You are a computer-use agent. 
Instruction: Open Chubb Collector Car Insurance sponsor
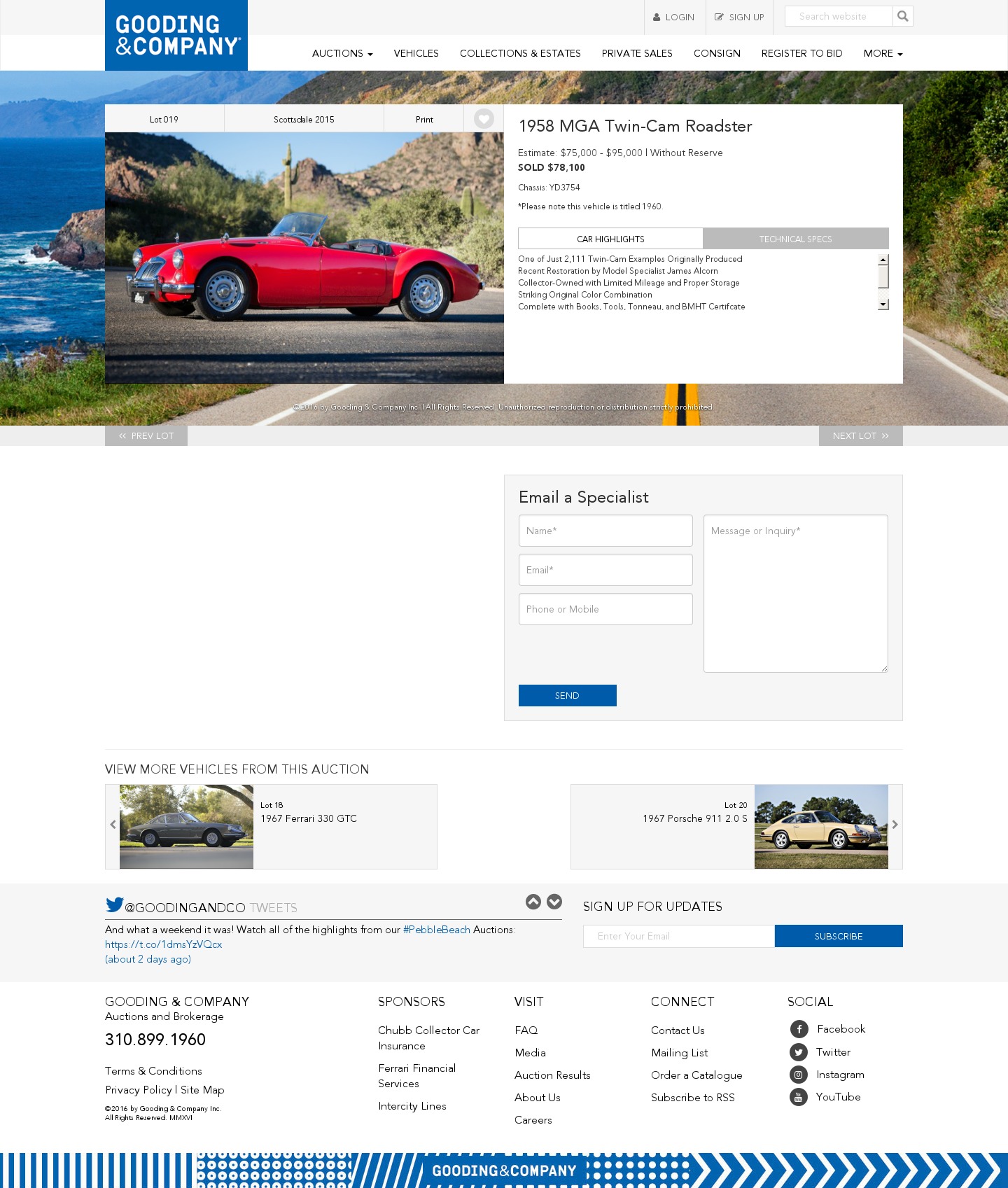pos(428,1038)
